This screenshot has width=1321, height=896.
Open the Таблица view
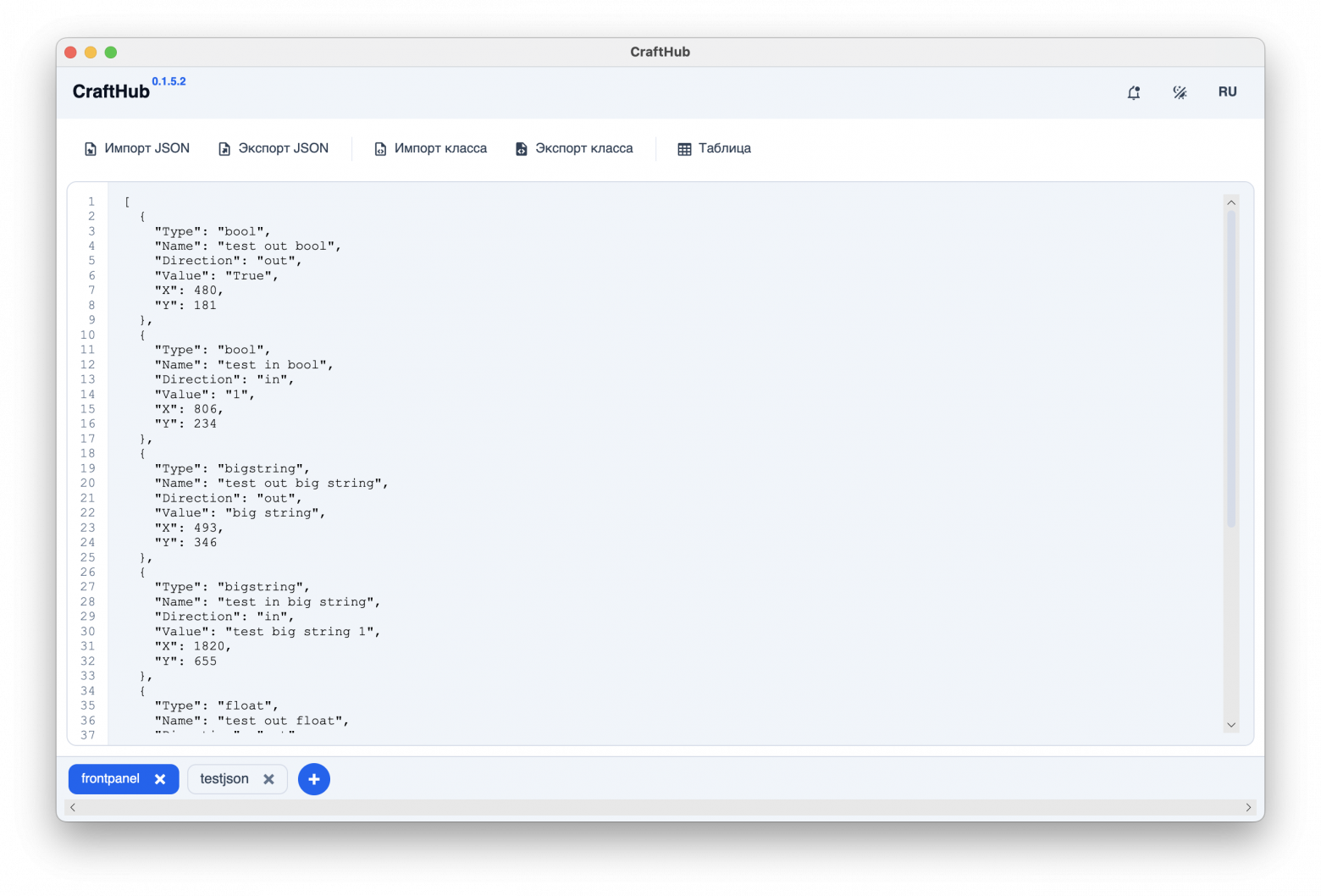pos(725,148)
